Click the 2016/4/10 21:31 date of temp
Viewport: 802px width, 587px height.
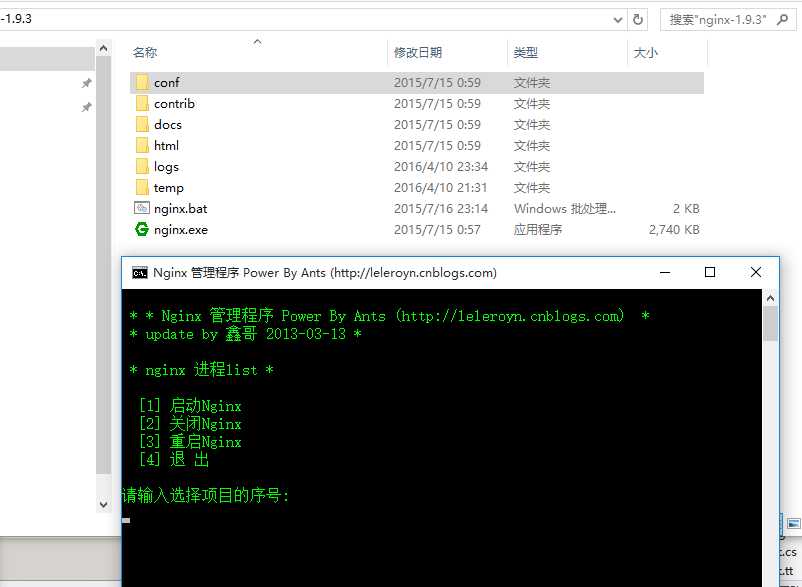click(x=440, y=187)
